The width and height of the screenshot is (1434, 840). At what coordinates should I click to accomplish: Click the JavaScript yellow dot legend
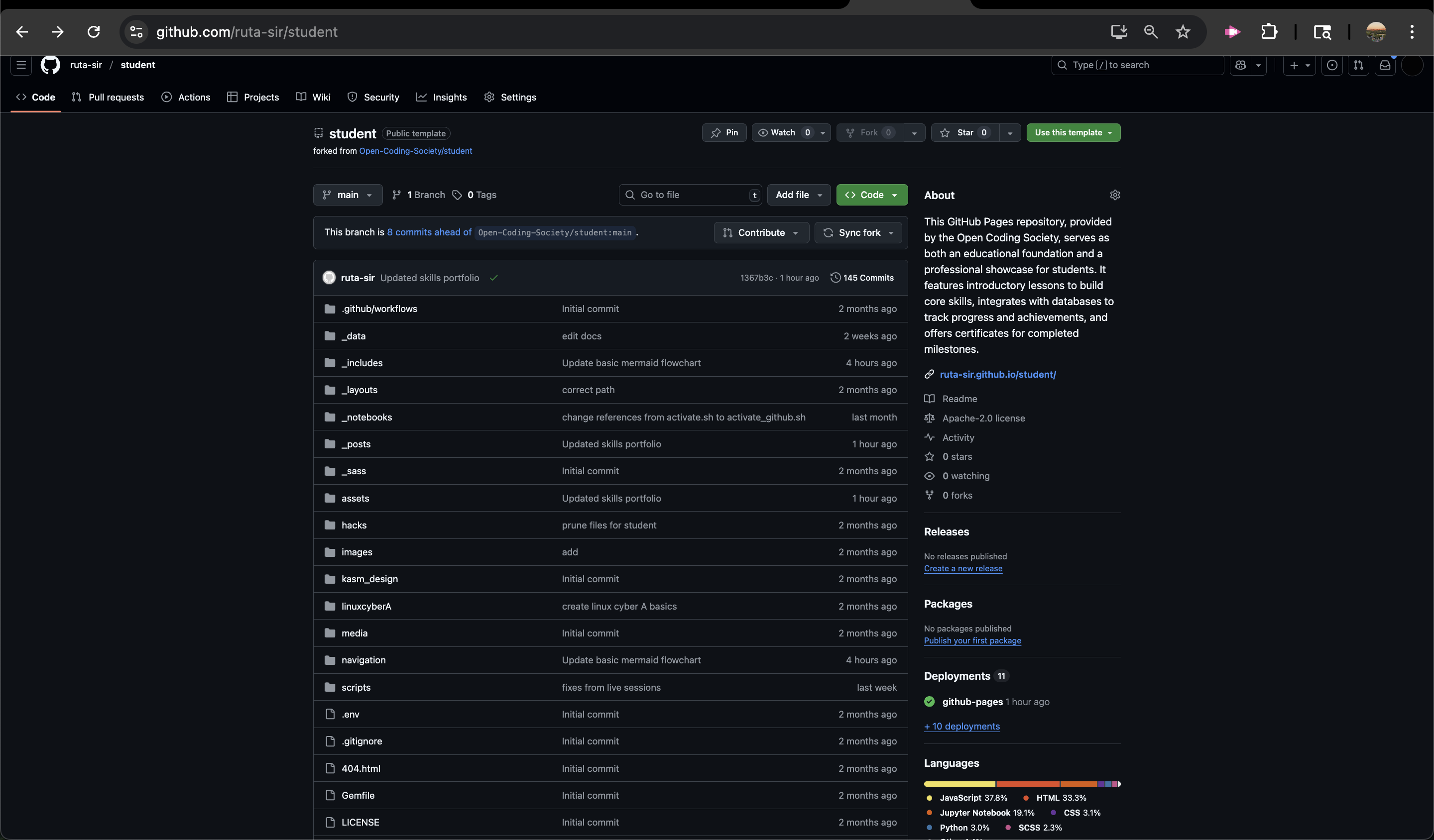coord(929,798)
